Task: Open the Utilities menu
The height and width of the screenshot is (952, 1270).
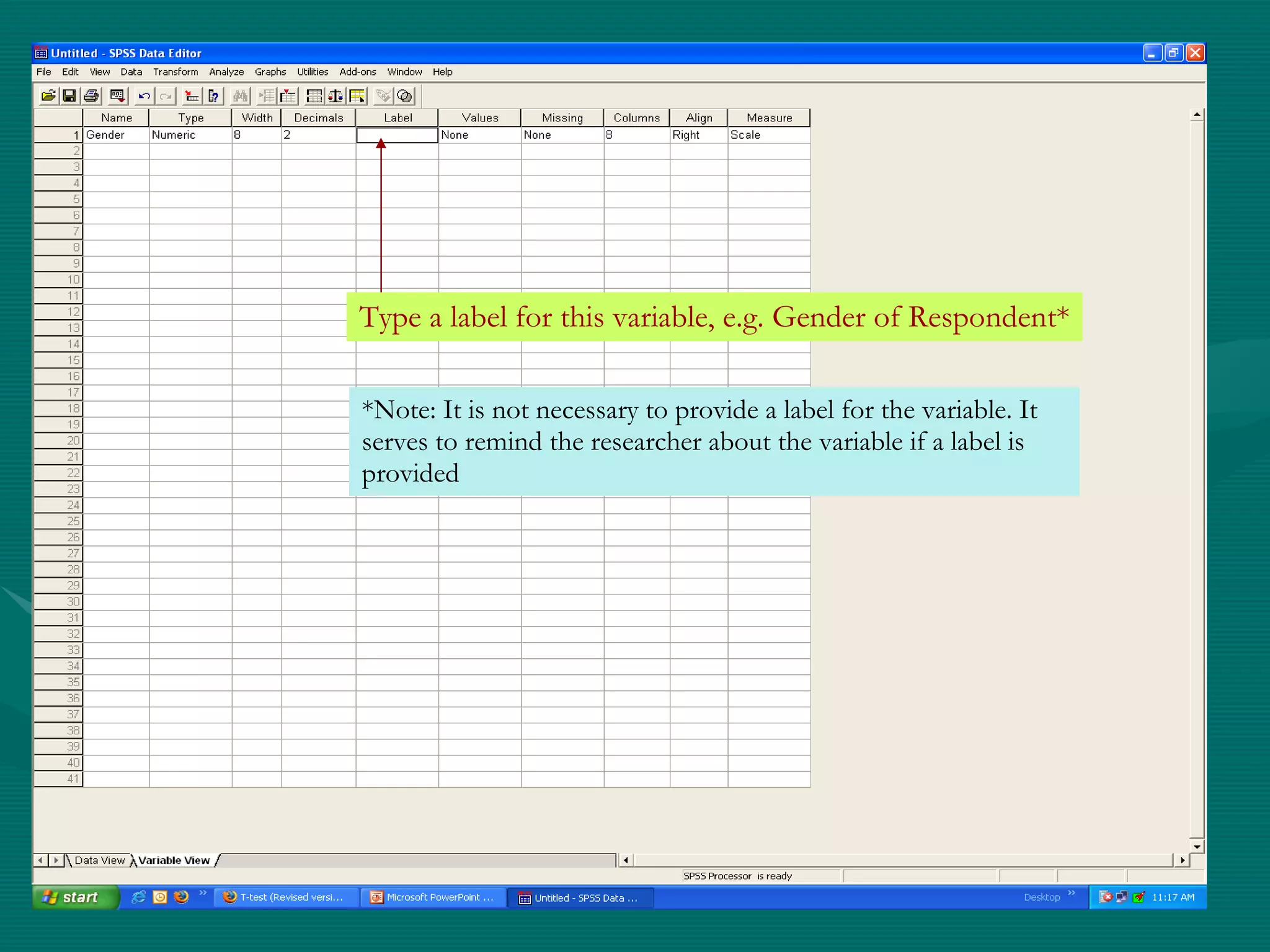Action: point(313,72)
